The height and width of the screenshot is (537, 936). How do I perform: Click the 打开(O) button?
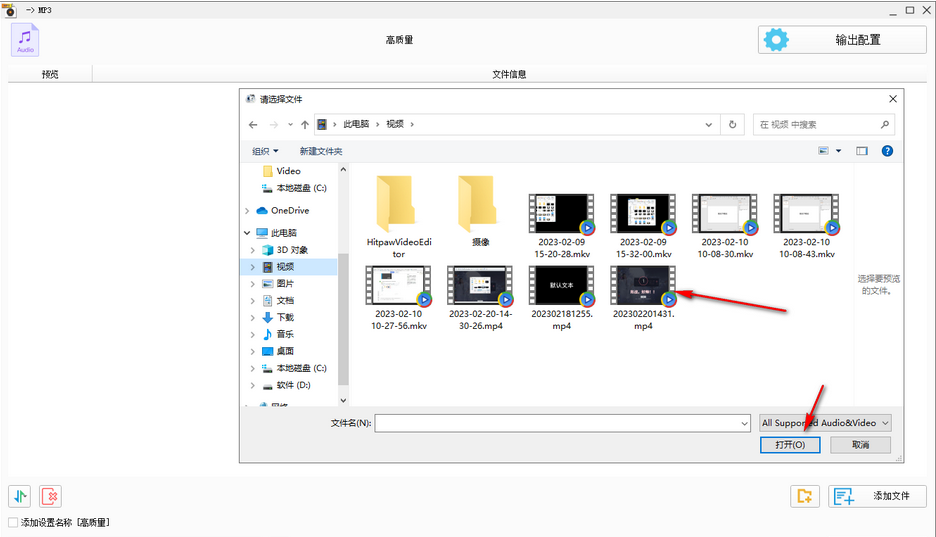(790, 445)
